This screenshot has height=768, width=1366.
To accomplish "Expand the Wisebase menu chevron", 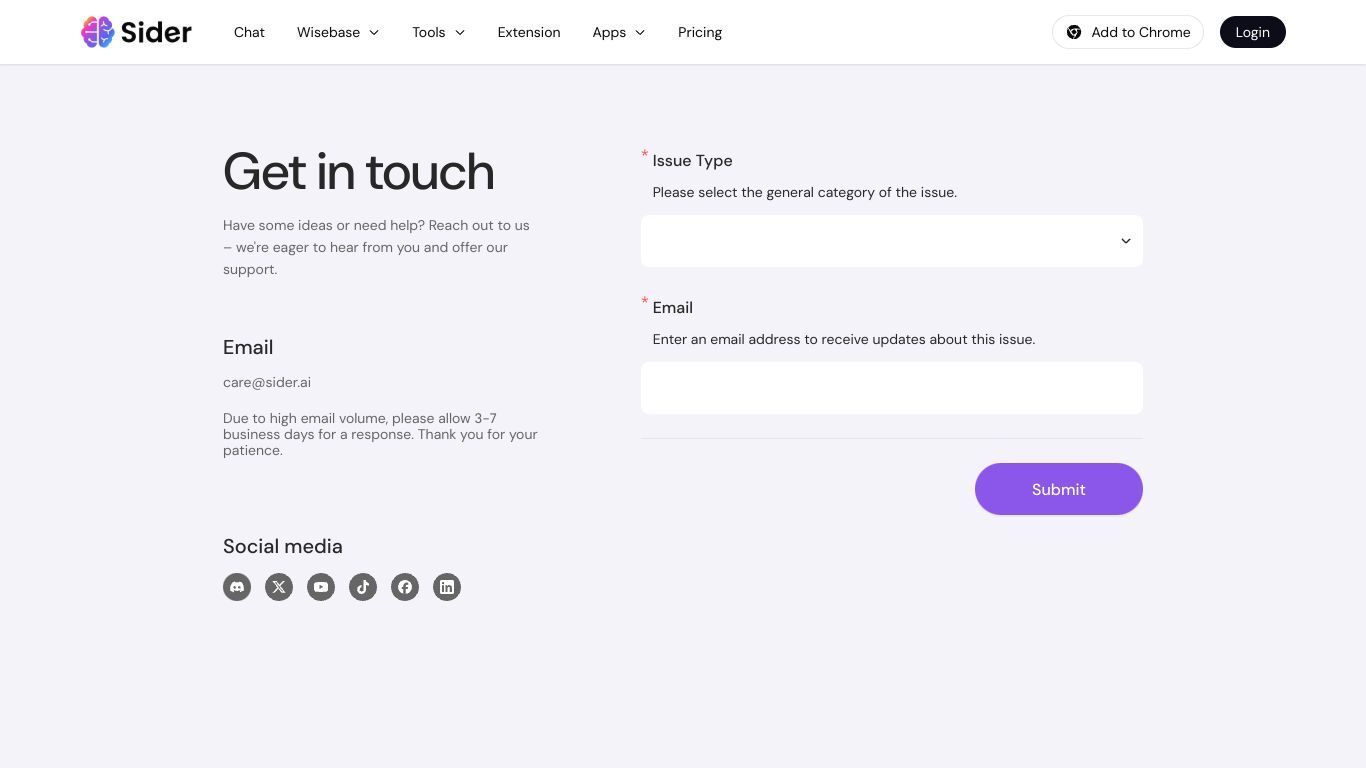I will (374, 32).
